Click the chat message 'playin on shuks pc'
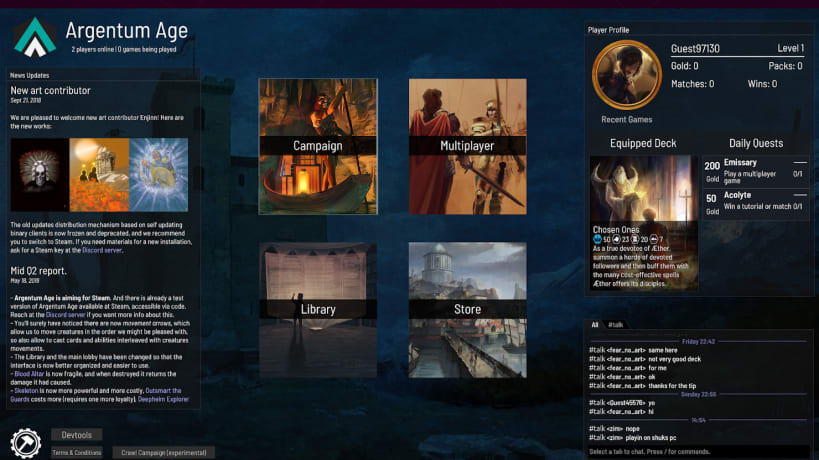Image resolution: width=819 pixels, height=460 pixels. 634,438
